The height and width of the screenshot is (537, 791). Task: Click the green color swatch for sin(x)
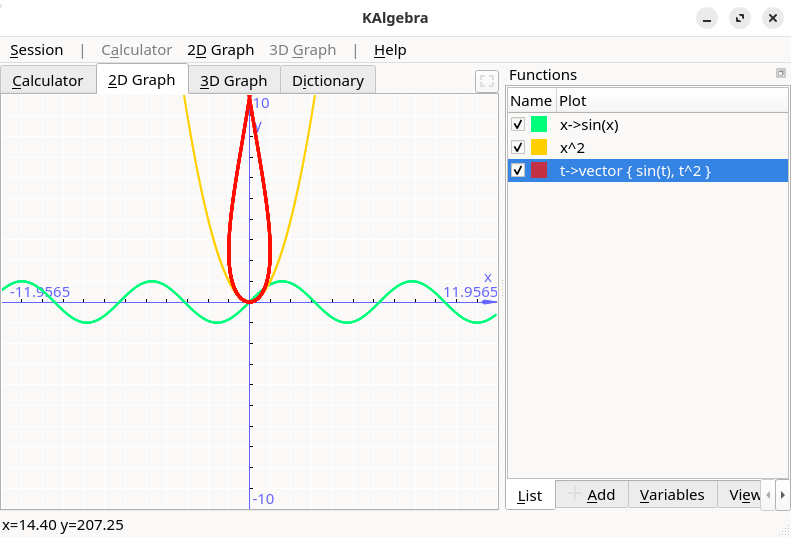[539, 124]
